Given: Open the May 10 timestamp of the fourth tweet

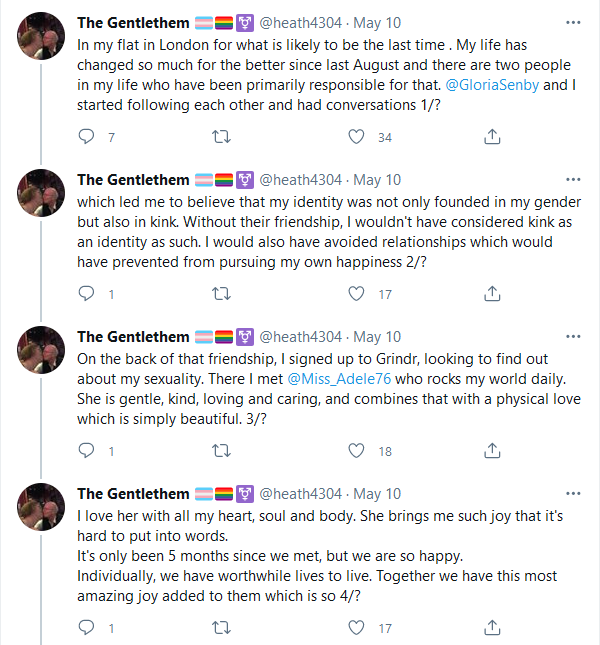Looking at the screenshot, I should (x=377, y=494).
